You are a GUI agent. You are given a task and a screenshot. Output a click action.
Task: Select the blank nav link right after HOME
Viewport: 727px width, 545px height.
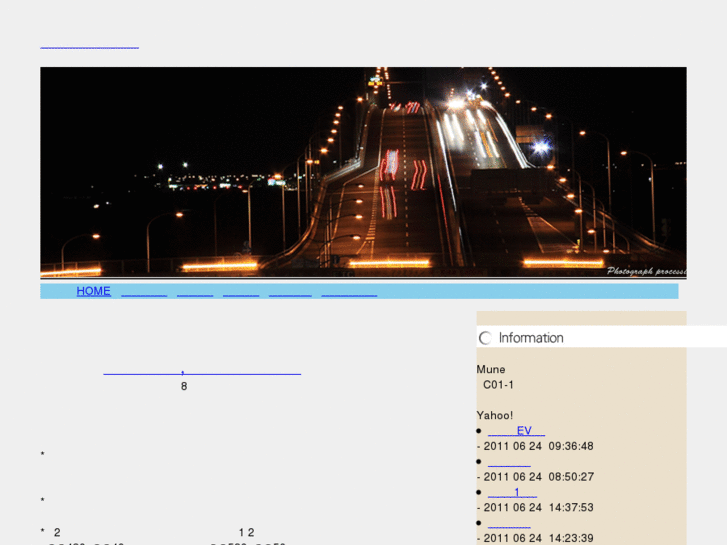(x=144, y=291)
